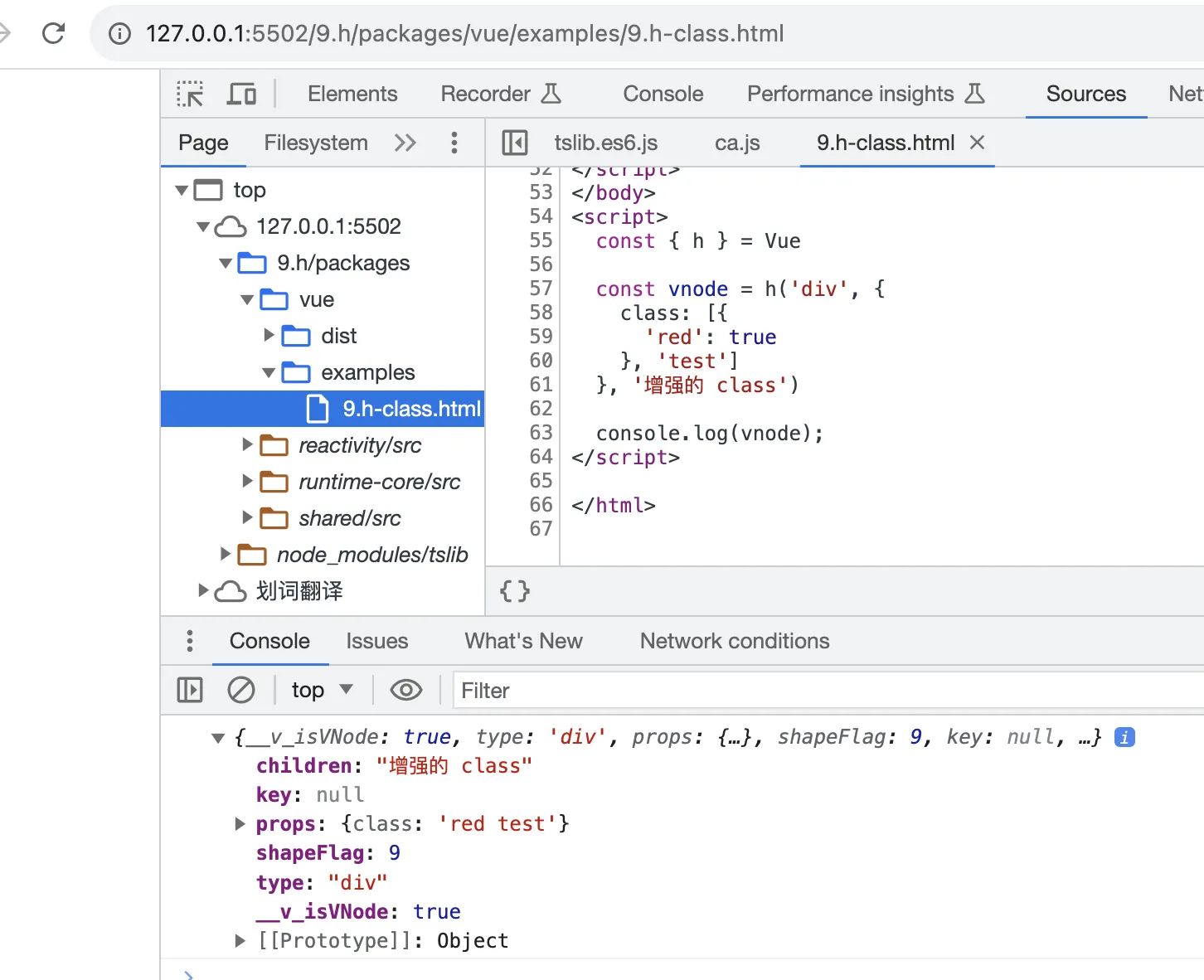
Task: Expand the [[Prototype]] Object entry
Action: (x=240, y=940)
